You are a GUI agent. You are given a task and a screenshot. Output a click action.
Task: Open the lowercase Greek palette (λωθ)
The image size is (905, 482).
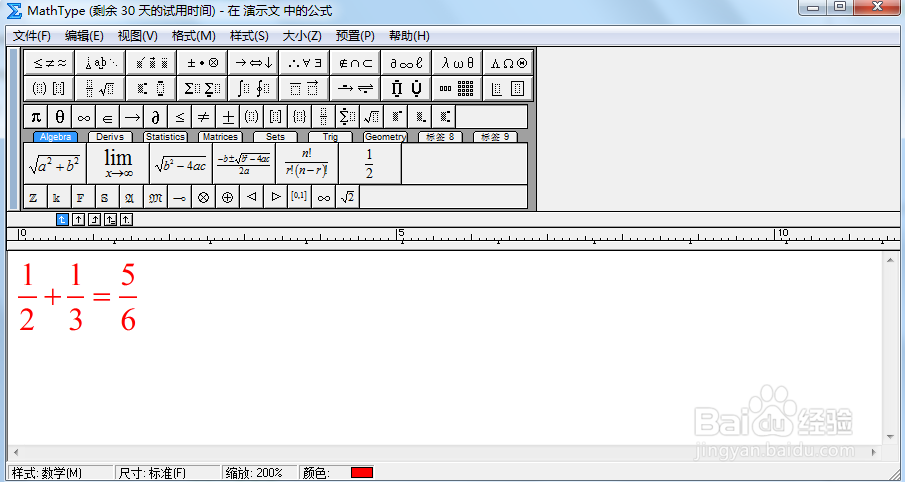[x=457, y=63]
